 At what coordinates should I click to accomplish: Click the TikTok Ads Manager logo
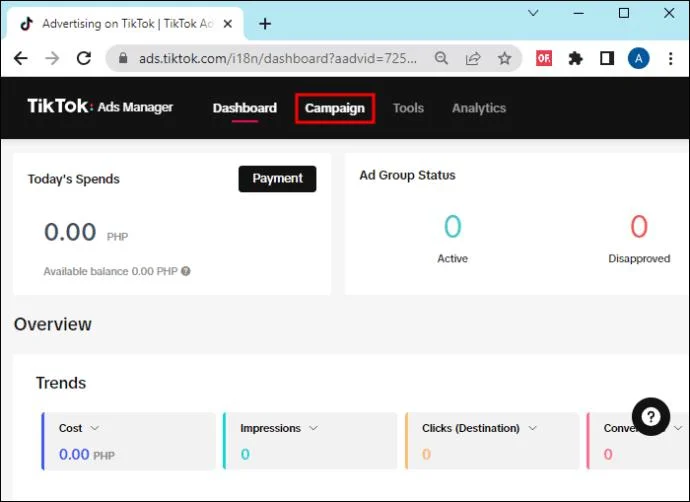[x=100, y=106]
